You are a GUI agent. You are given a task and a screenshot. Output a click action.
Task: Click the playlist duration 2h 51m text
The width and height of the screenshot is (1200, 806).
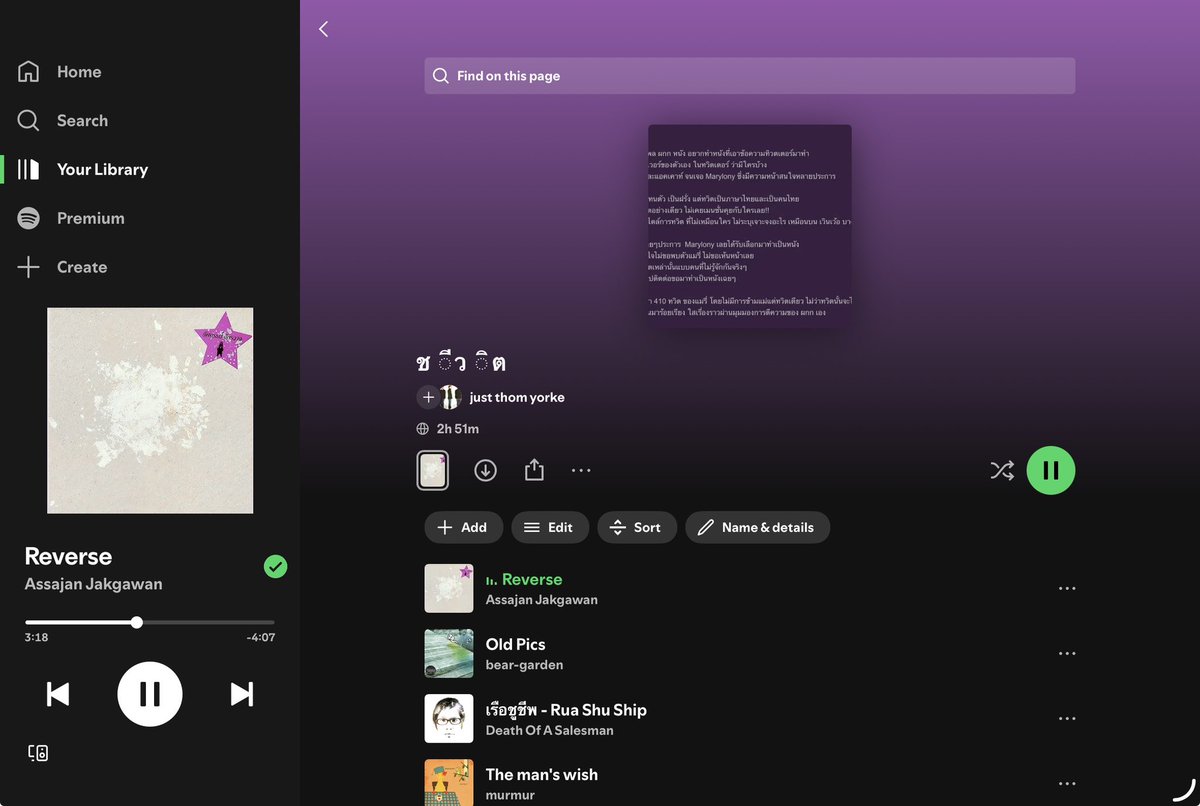coord(458,429)
